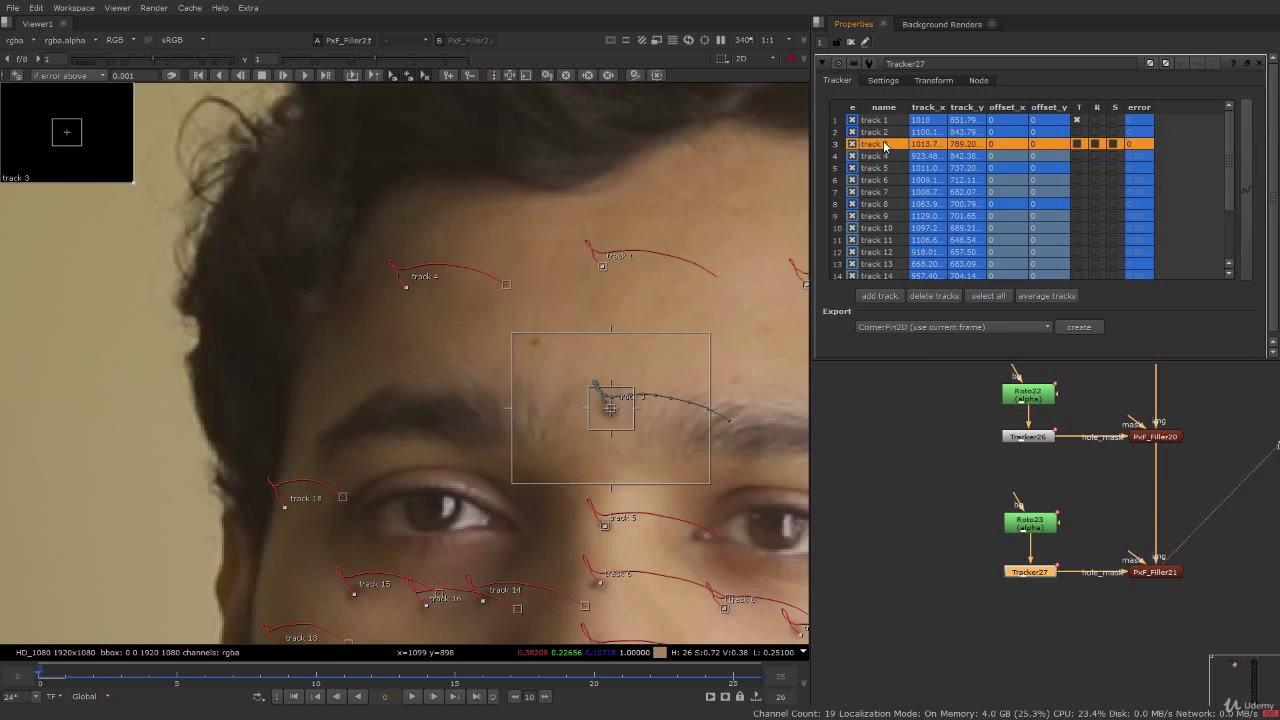Open the Workspace menu

click(73, 8)
